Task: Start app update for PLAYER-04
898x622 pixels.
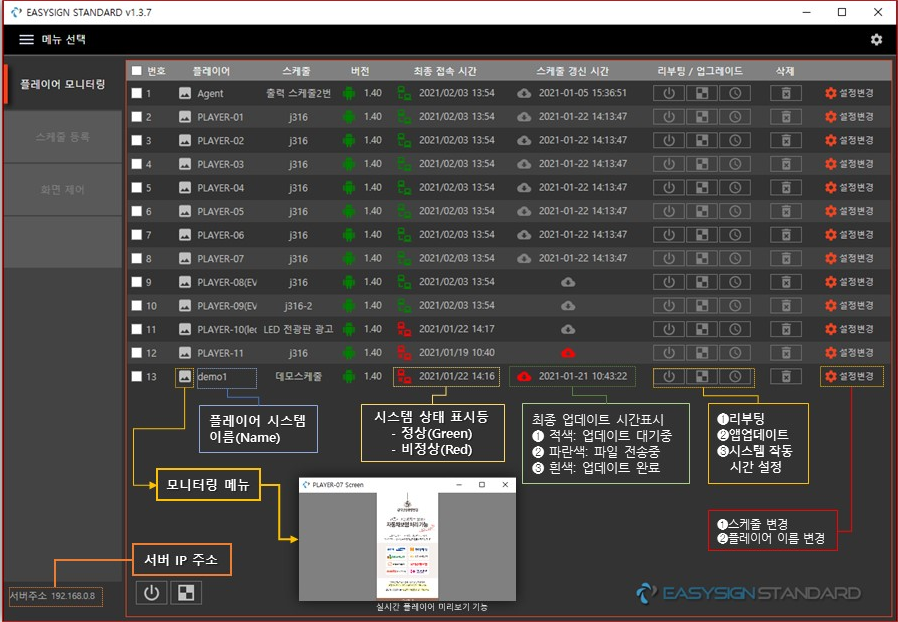Action: pyautogui.click(x=702, y=187)
